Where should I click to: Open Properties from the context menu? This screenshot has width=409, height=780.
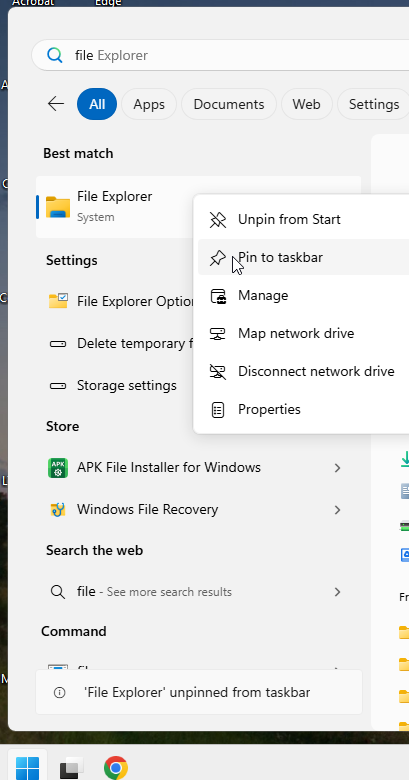coord(304,409)
